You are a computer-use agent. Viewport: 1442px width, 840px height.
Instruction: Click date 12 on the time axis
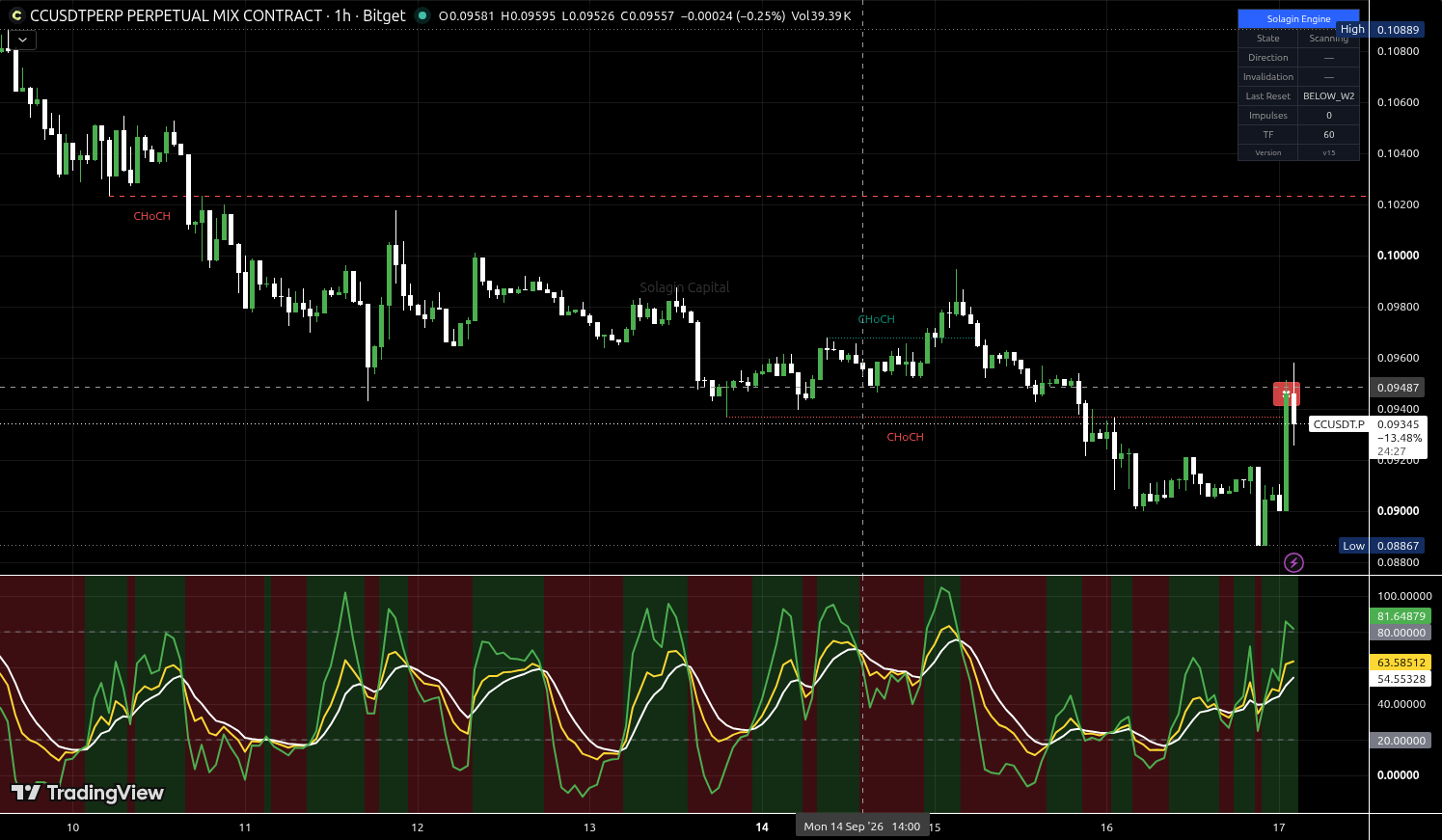[x=418, y=827]
